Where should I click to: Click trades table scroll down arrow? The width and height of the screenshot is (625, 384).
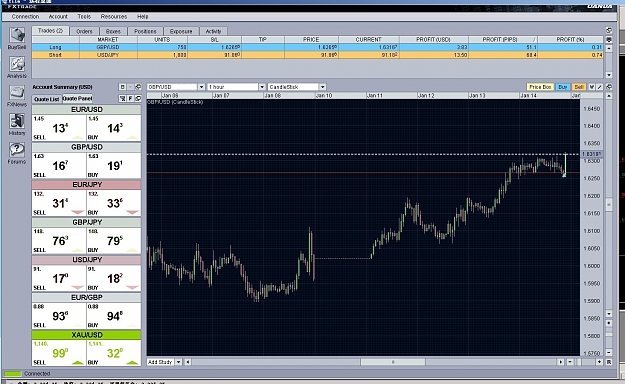[x=609, y=75]
